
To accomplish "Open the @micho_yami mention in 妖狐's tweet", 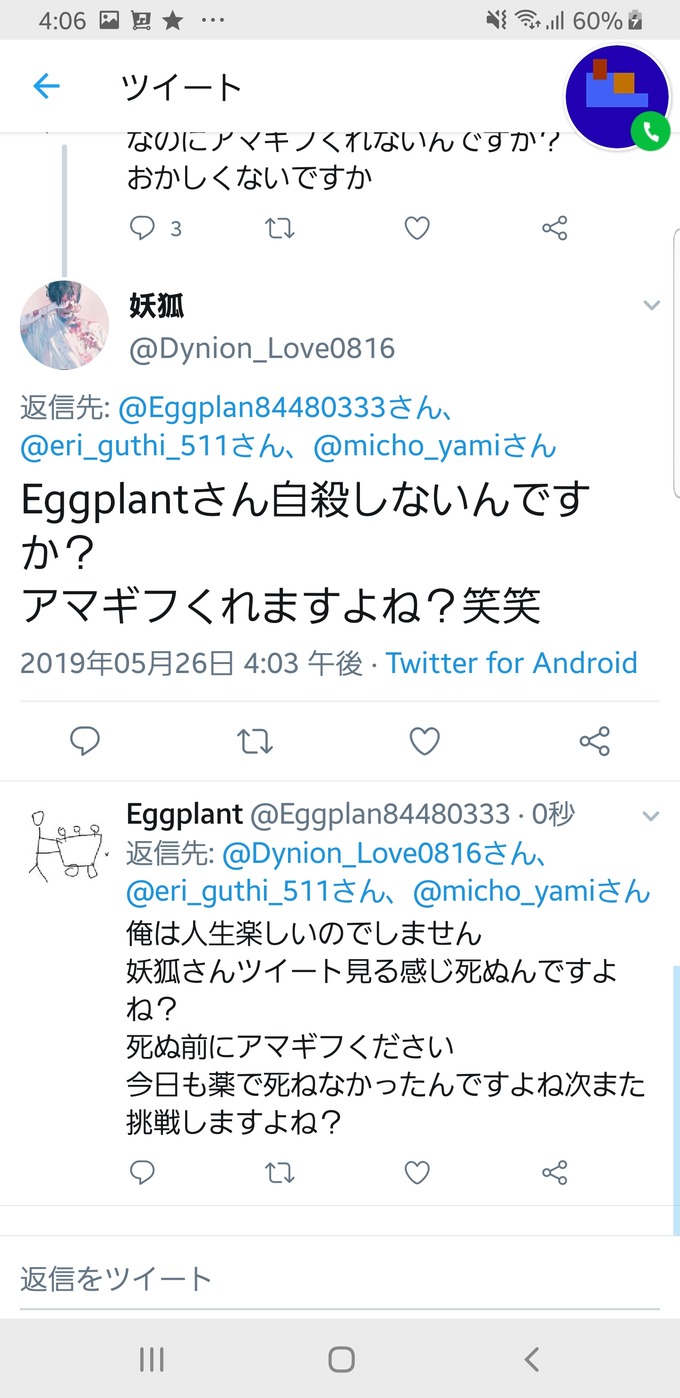I will point(435,446).
